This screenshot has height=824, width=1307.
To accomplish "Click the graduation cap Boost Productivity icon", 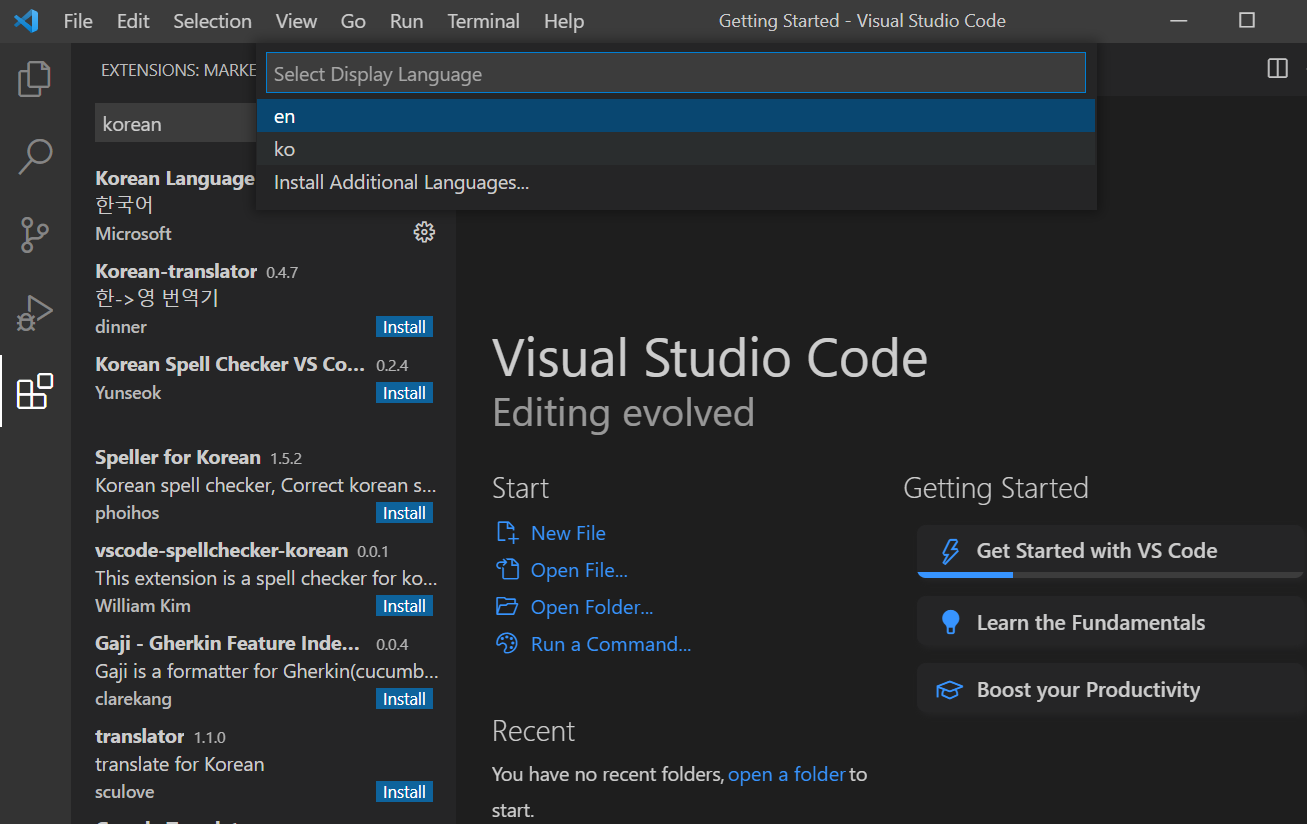I will click(949, 690).
